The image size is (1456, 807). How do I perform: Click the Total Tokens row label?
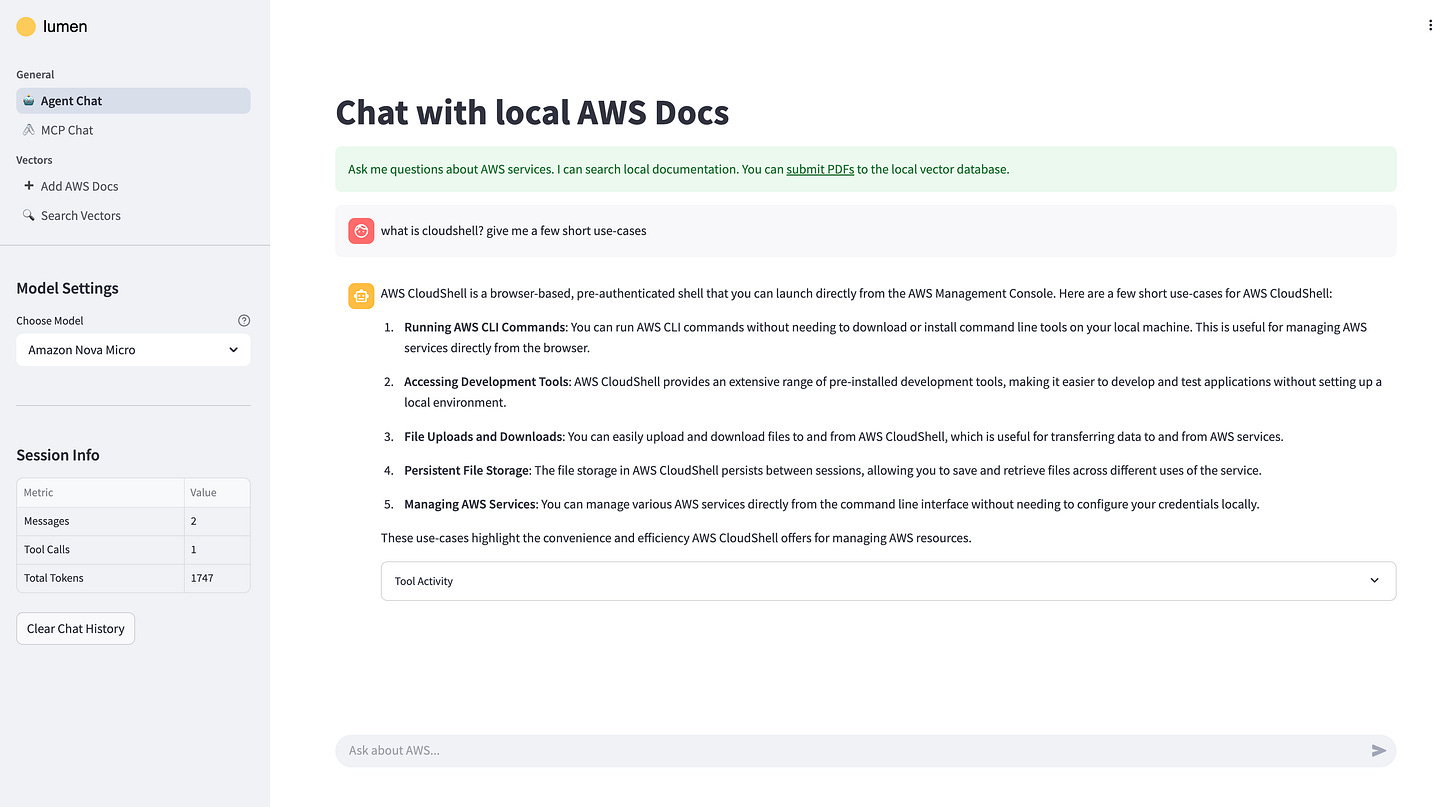click(x=54, y=578)
